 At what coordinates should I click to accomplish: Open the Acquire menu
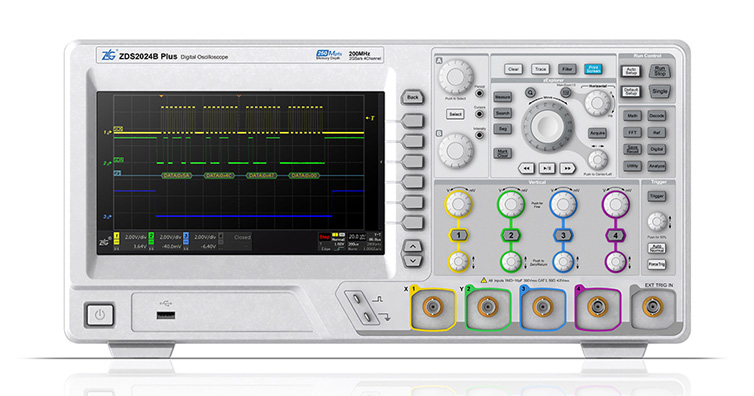point(597,133)
